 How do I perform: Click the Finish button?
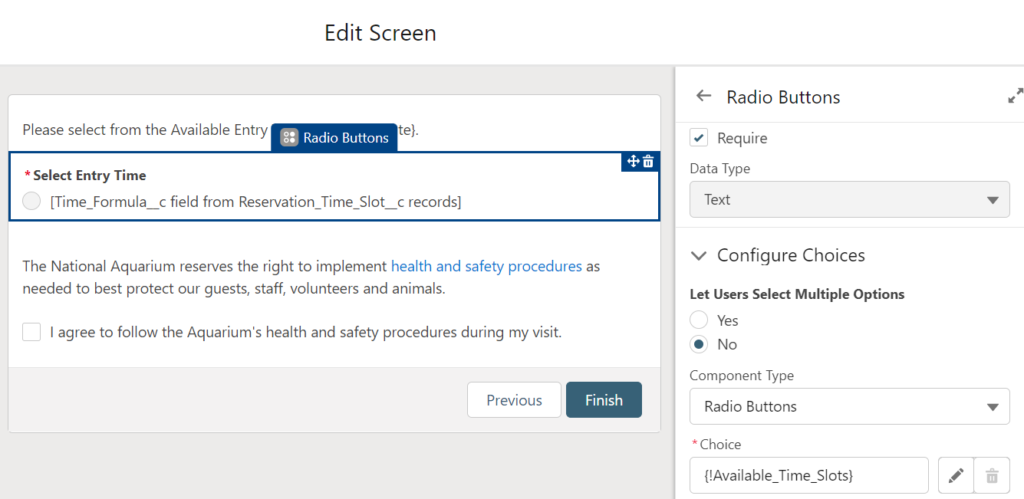point(604,400)
